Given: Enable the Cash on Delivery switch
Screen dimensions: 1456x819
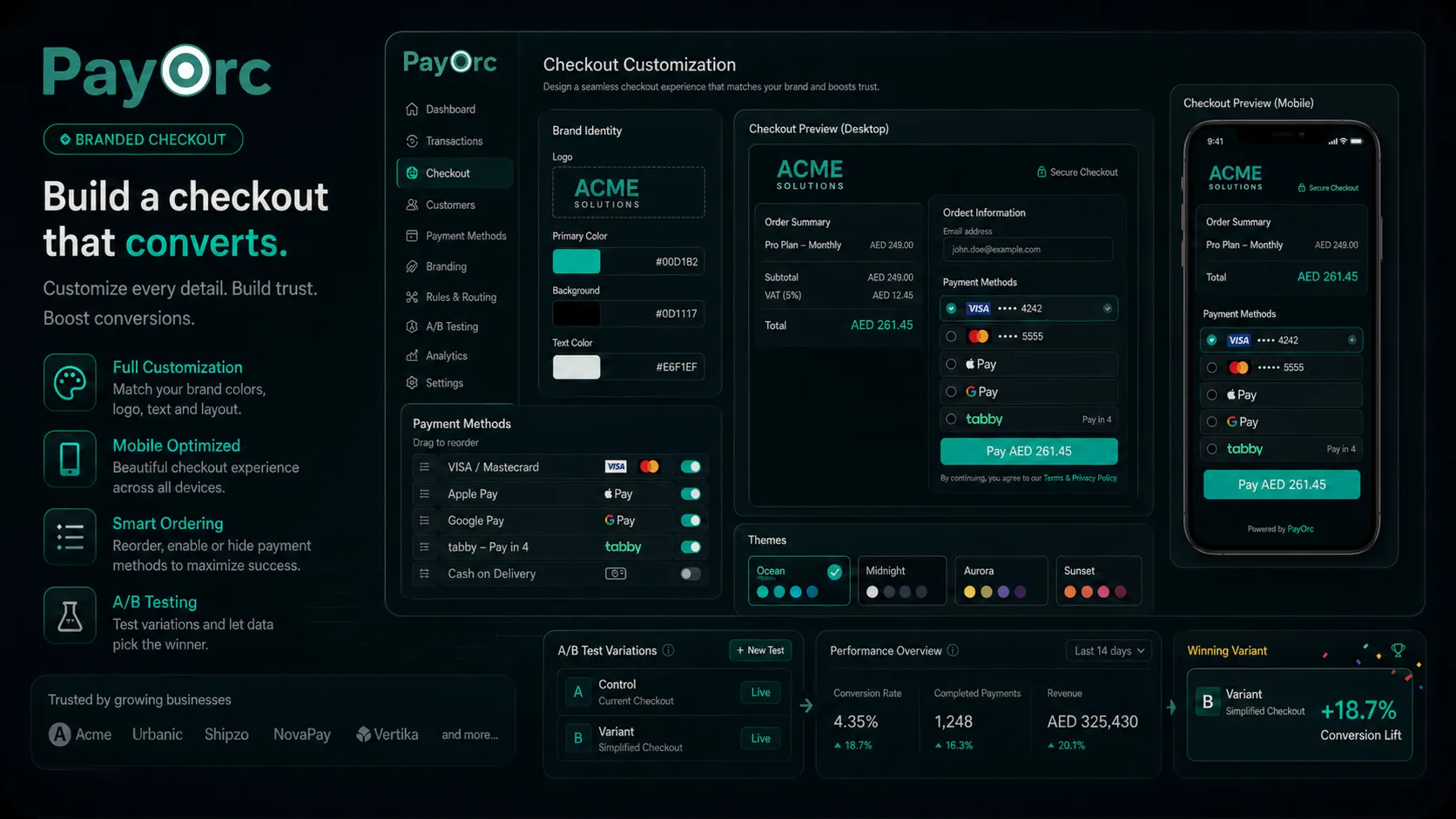Looking at the screenshot, I should coord(691,574).
